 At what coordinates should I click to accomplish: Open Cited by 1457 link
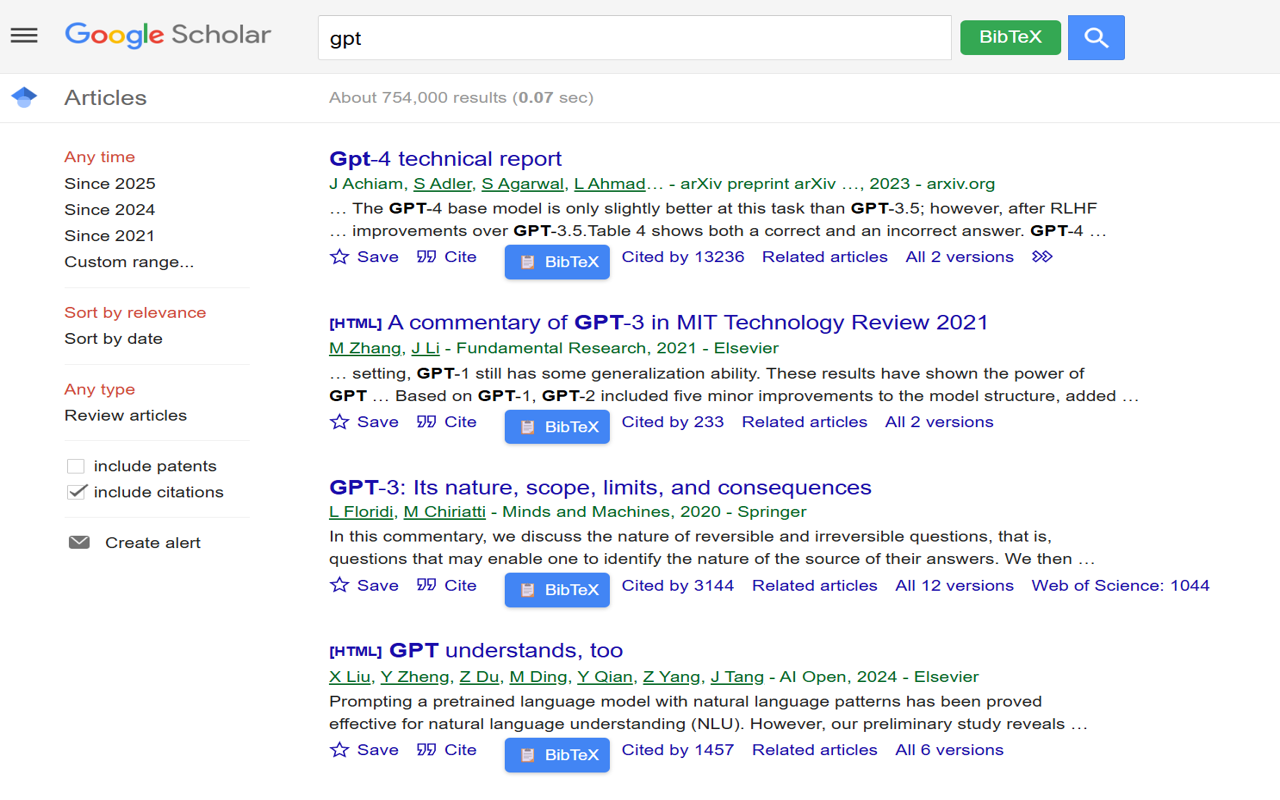coord(678,750)
